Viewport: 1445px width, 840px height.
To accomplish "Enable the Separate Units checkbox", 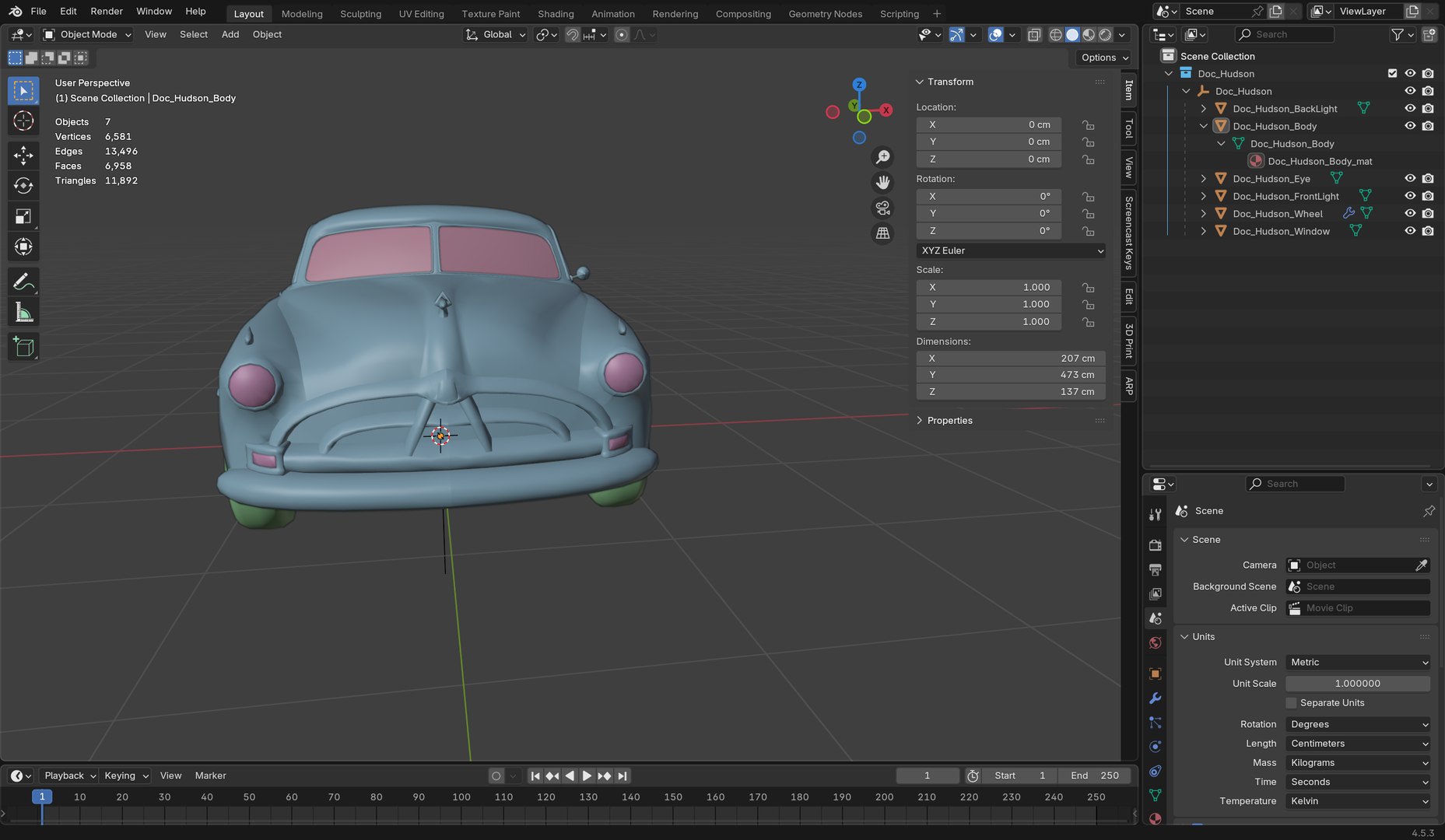I will tap(1292, 703).
